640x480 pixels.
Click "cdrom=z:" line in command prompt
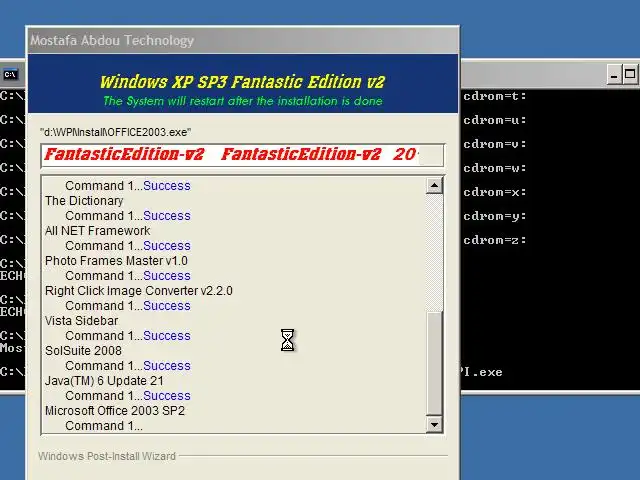click(495, 240)
